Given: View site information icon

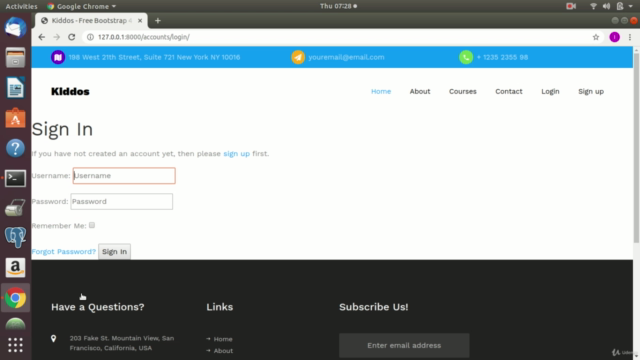Looking at the screenshot, I should [x=90, y=37].
